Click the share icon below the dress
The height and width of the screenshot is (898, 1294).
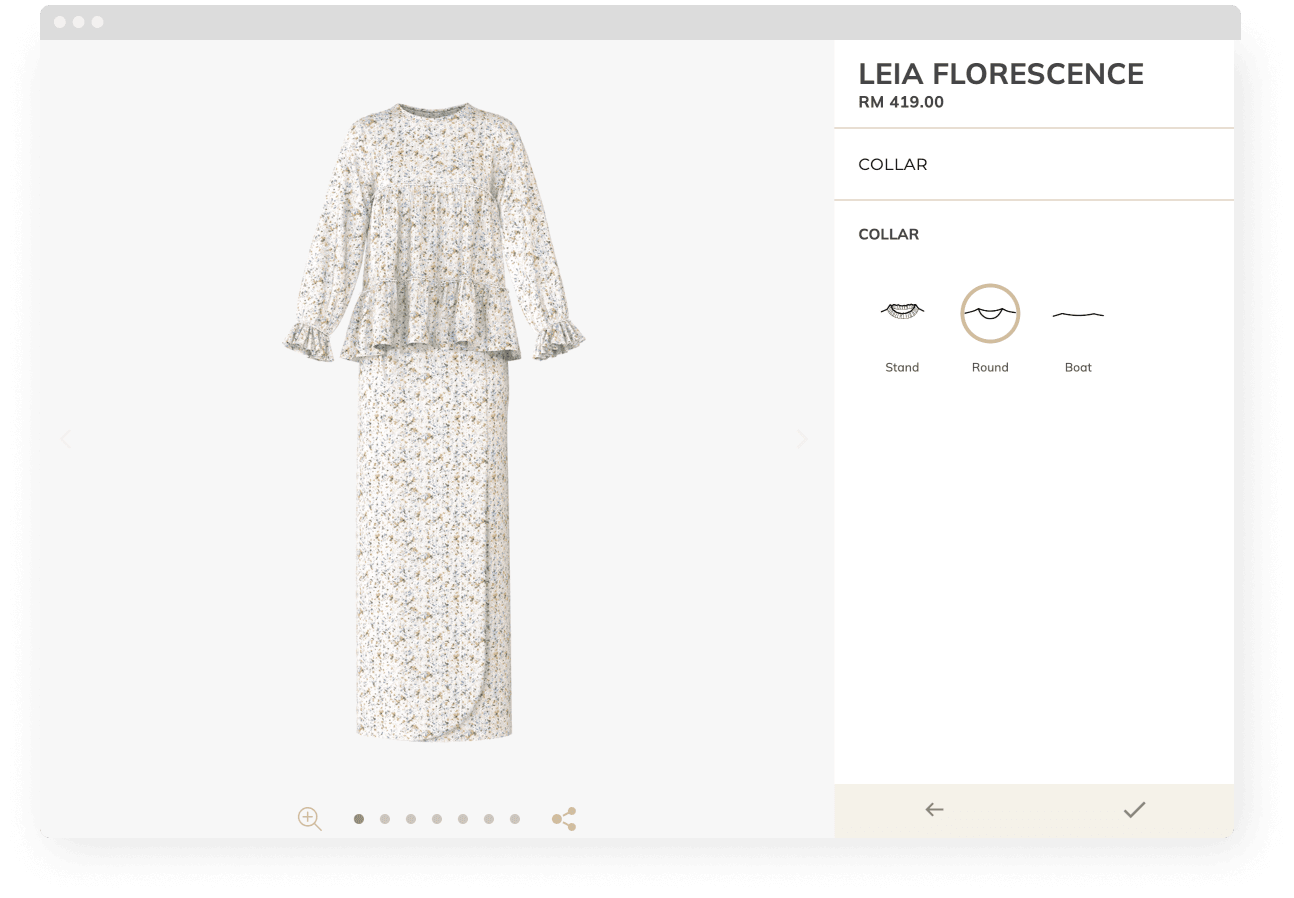(x=564, y=819)
